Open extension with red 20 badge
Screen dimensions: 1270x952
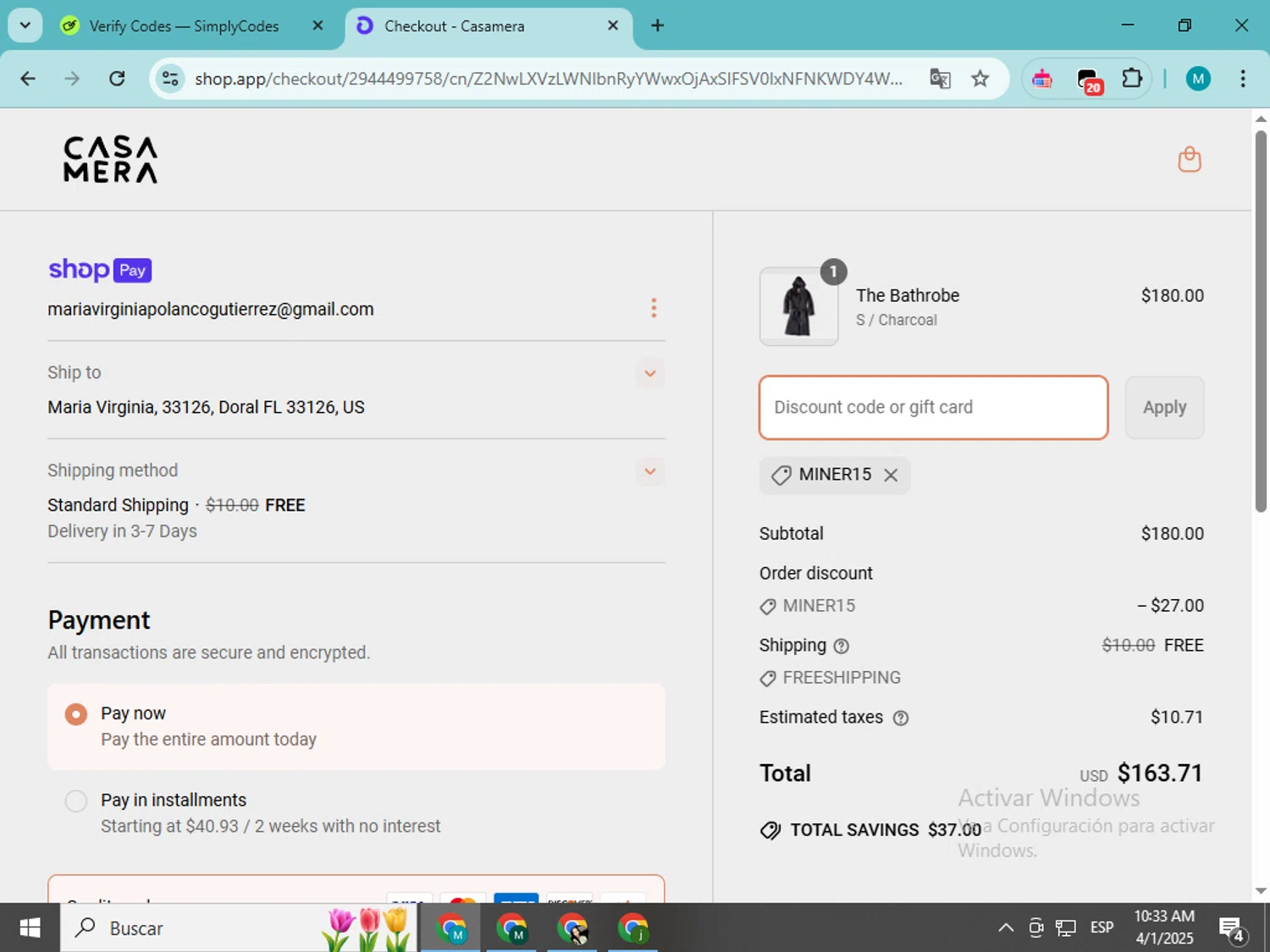[x=1088, y=80]
